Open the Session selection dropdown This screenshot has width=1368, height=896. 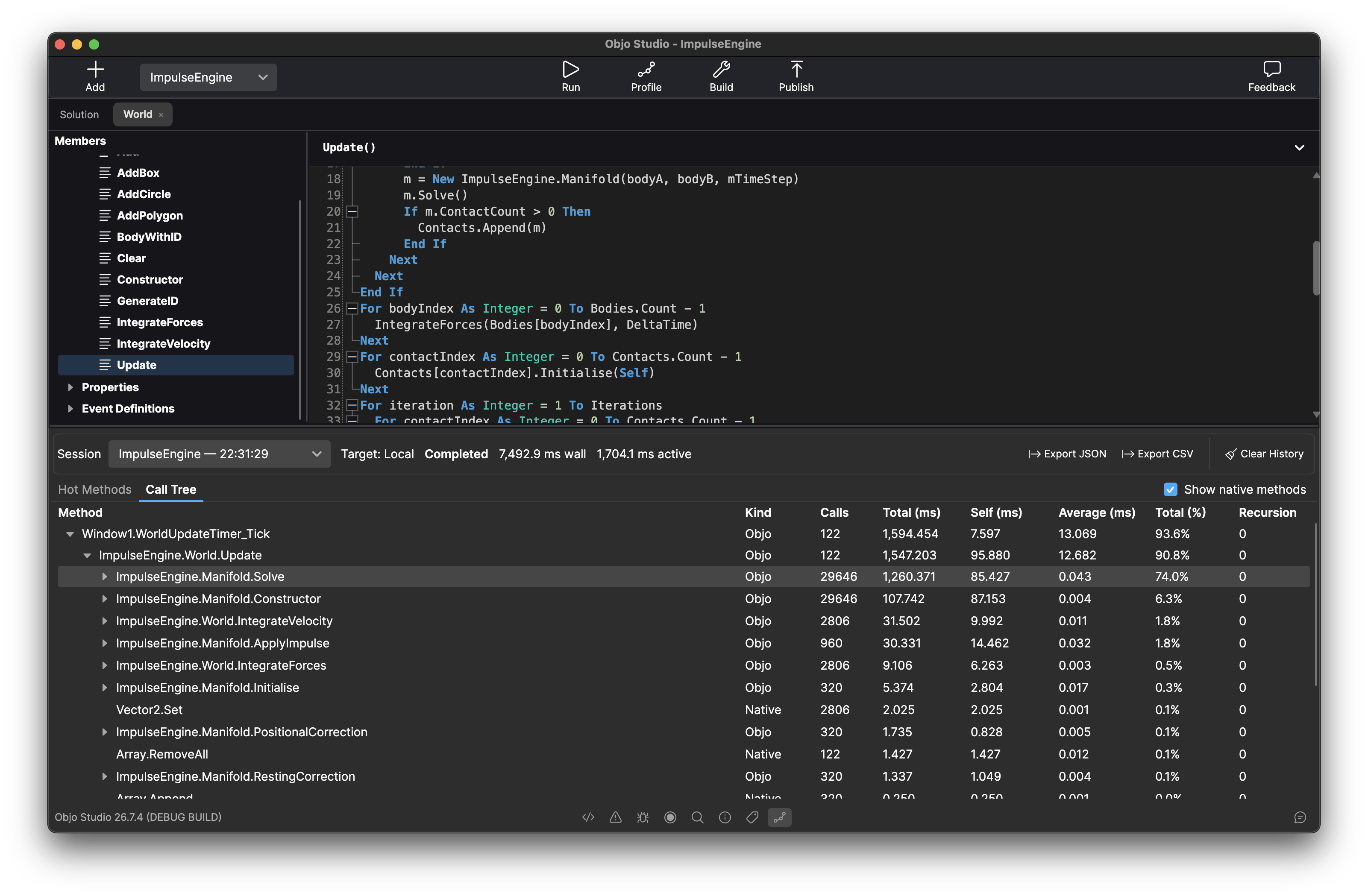(x=219, y=454)
